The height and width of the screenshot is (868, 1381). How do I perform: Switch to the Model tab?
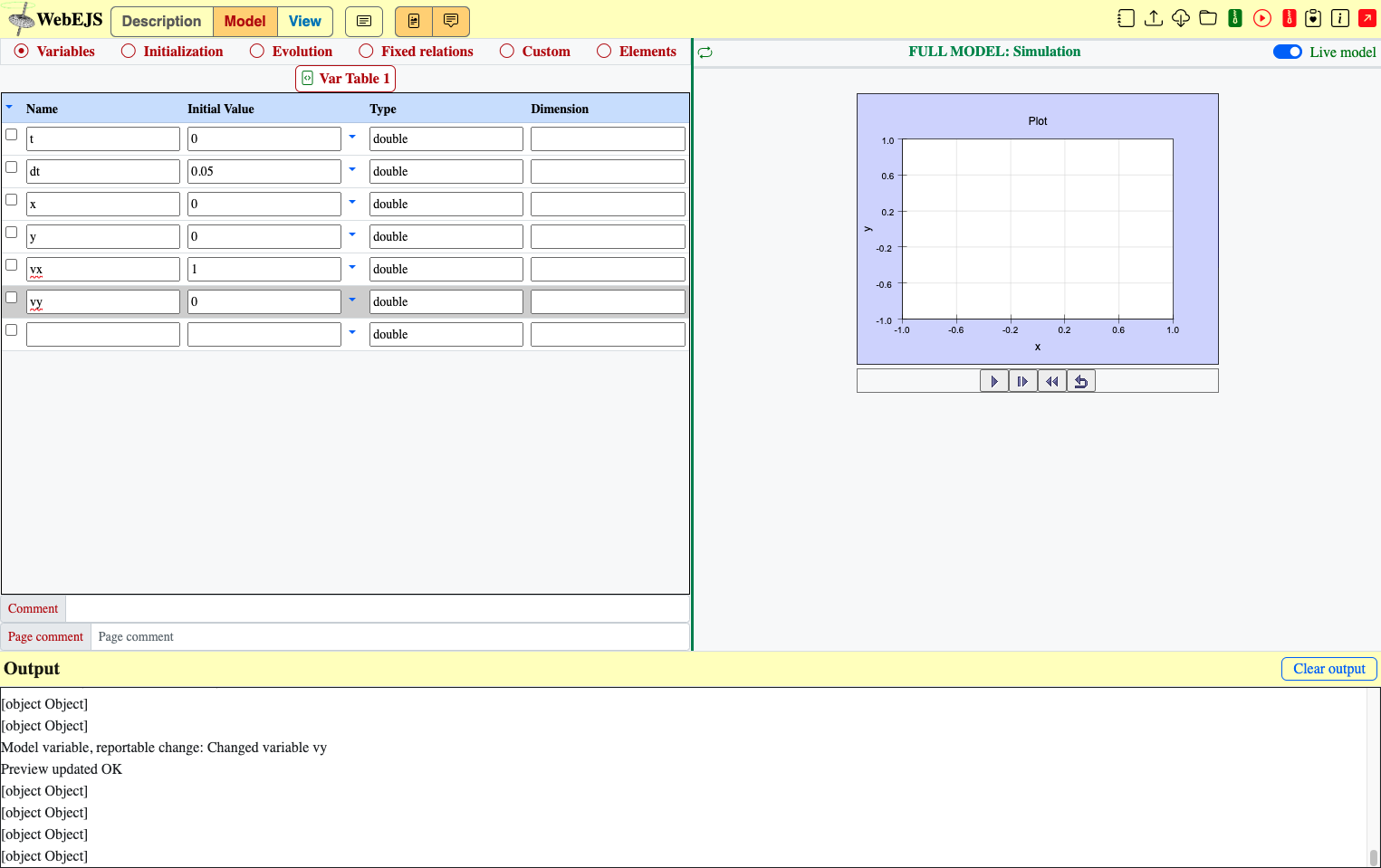coord(245,21)
